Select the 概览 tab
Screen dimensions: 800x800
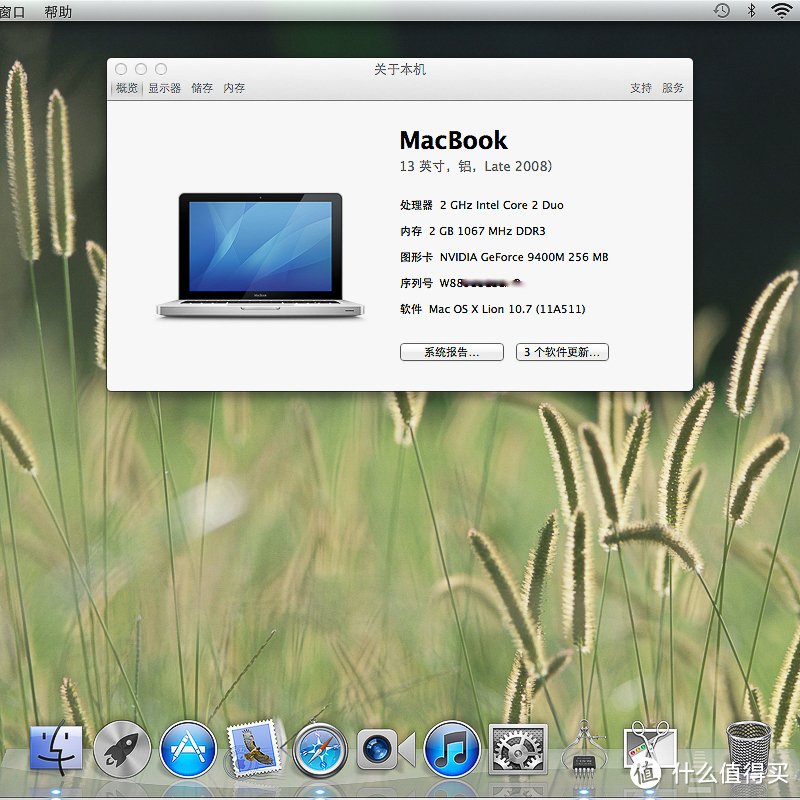click(x=127, y=87)
